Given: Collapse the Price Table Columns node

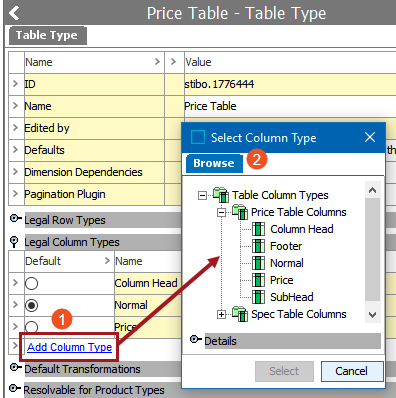Looking at the screenshot, I should click(221, 212).
